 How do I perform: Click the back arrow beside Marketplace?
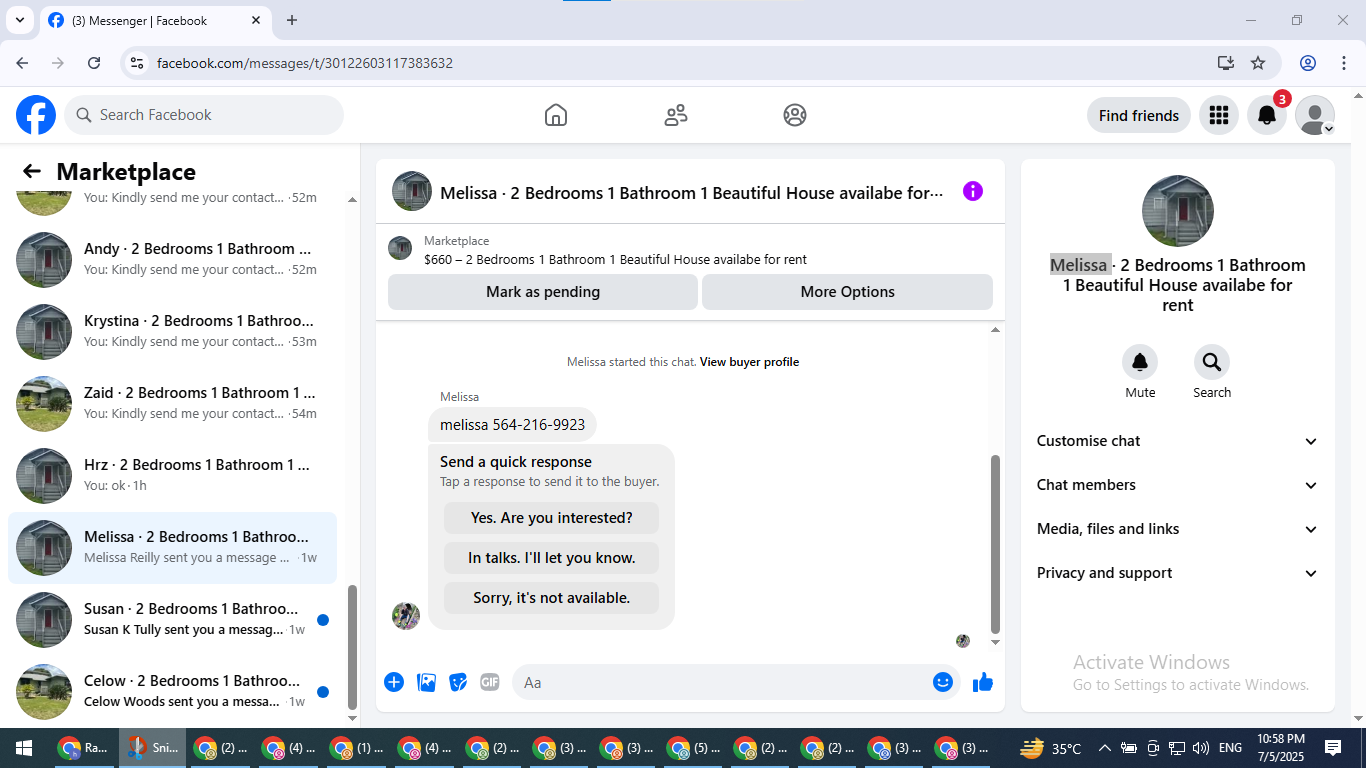click(32, 172)
